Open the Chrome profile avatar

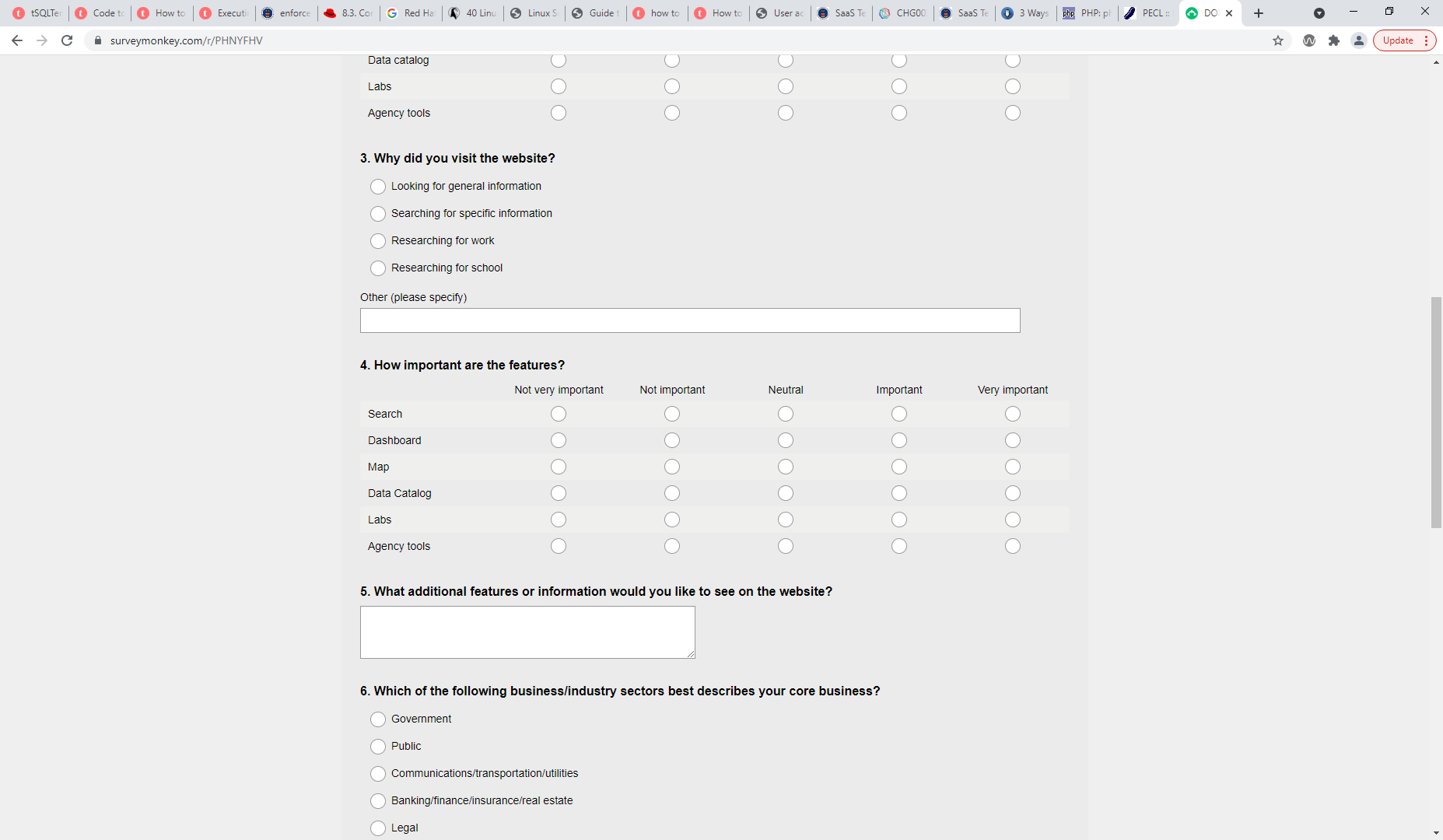point(1359,40)
